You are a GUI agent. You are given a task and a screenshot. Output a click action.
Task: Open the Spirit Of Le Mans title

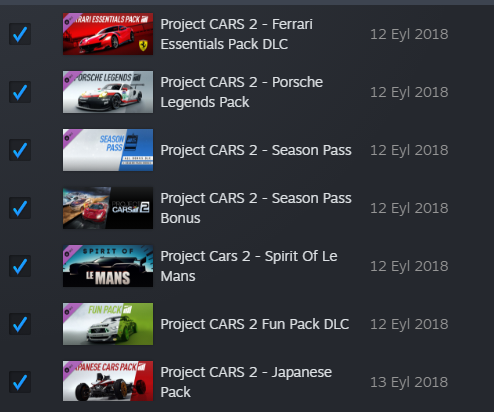[x=249, y=266]
